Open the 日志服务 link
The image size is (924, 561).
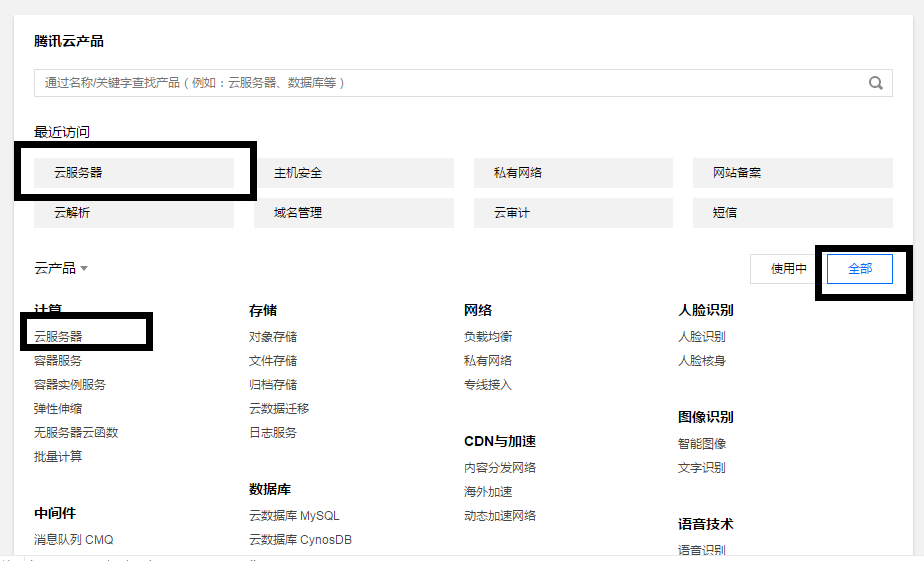point(273,433)
